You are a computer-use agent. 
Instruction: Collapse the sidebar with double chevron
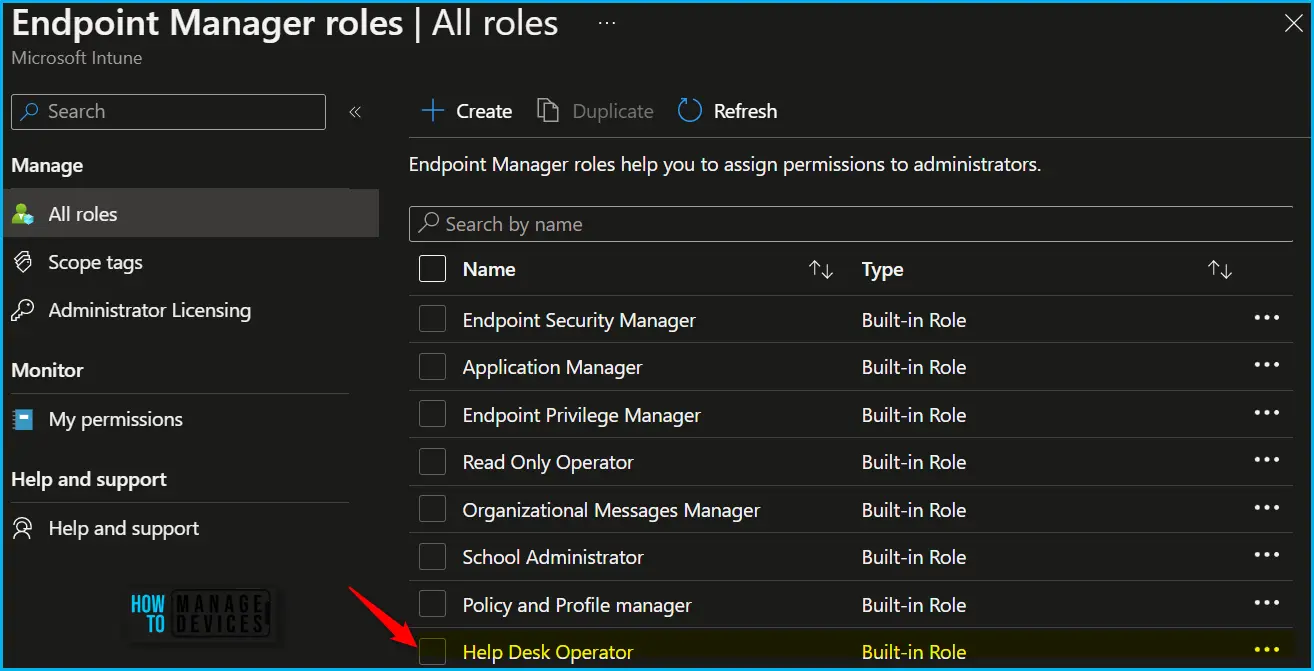coord(355,112)
